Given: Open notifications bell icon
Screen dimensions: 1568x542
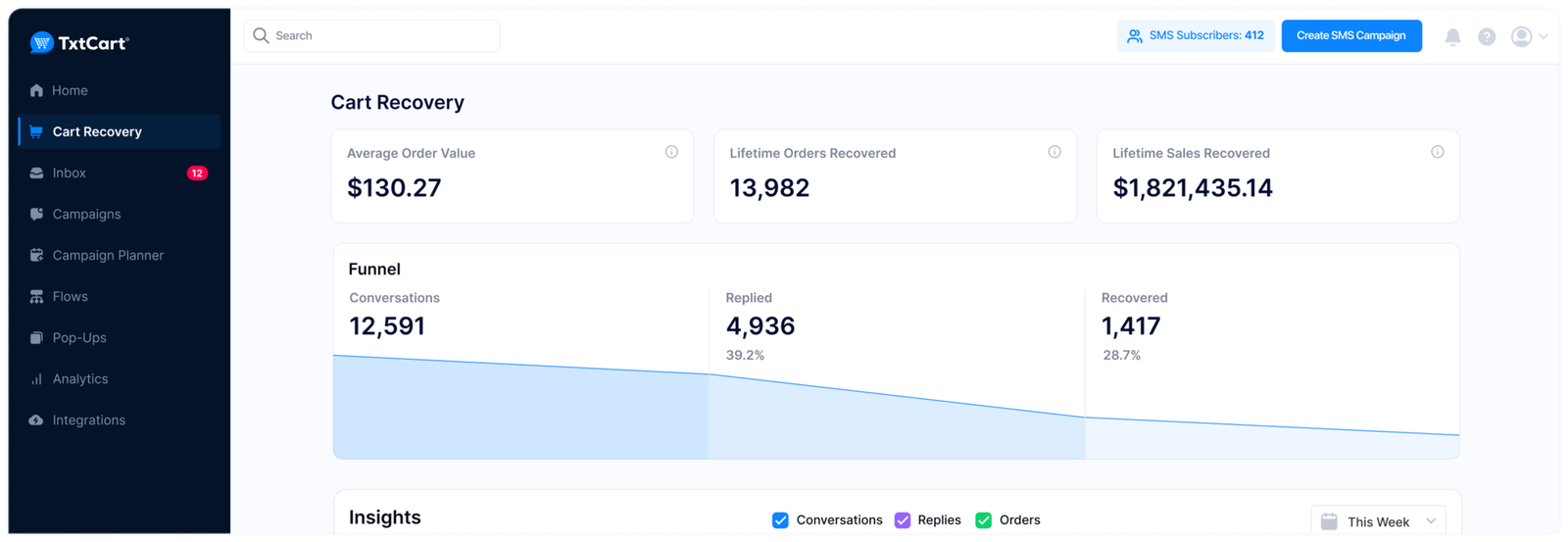Looking at the screenshot, I should click(1452, 36).
